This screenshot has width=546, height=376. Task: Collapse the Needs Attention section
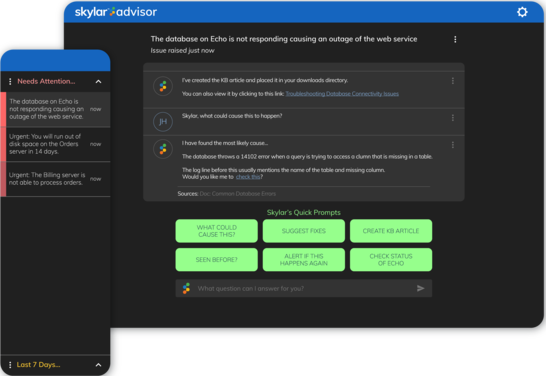point(99,81)
